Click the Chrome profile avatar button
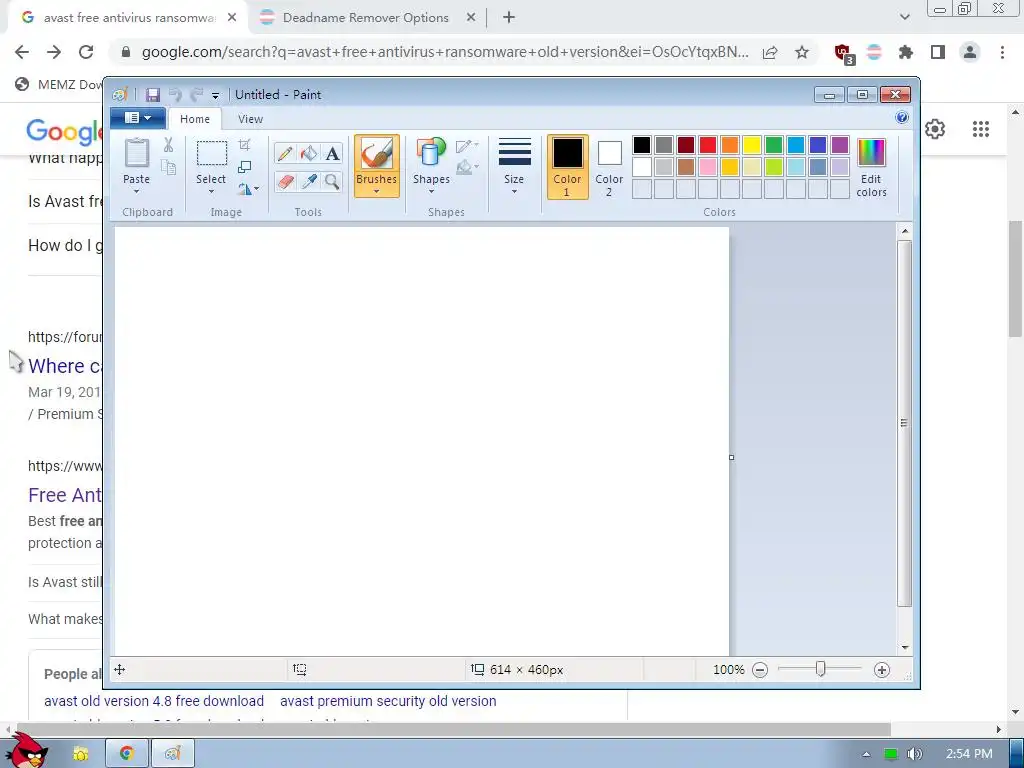Image resolution: width=1024 pixels, height=768 pixels. [970, 52]
